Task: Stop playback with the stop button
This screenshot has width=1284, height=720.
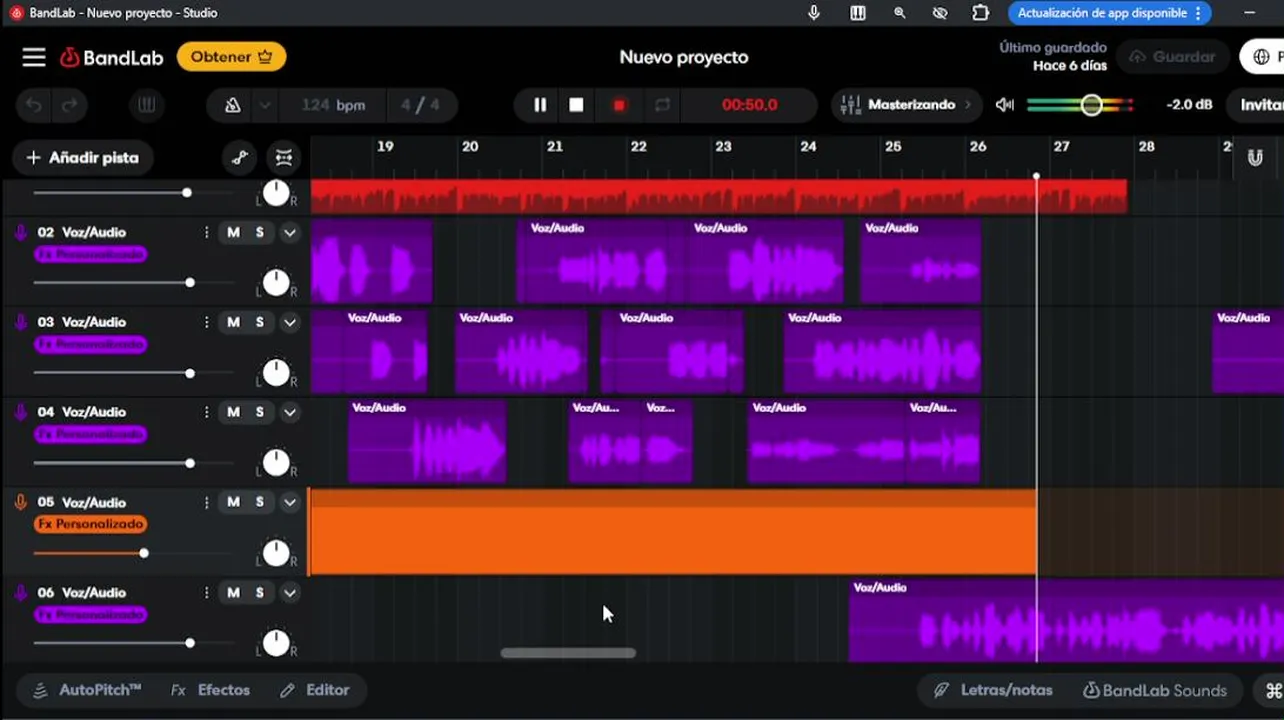Action: click(x=576, y=105)
